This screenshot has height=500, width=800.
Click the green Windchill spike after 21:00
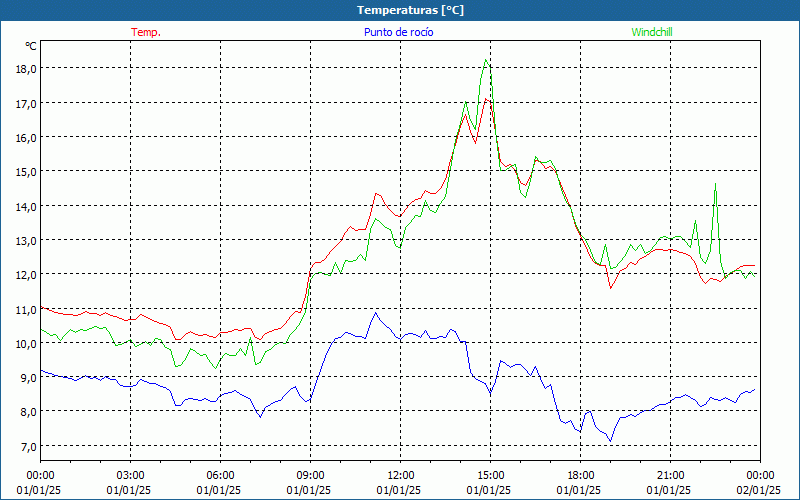pyautogui.click(x=715, y=184)
